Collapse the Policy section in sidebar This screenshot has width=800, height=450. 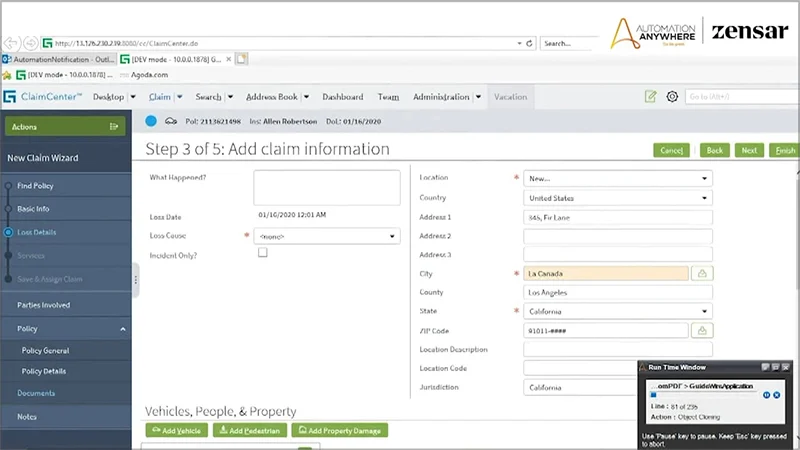[x=123, y=329]
